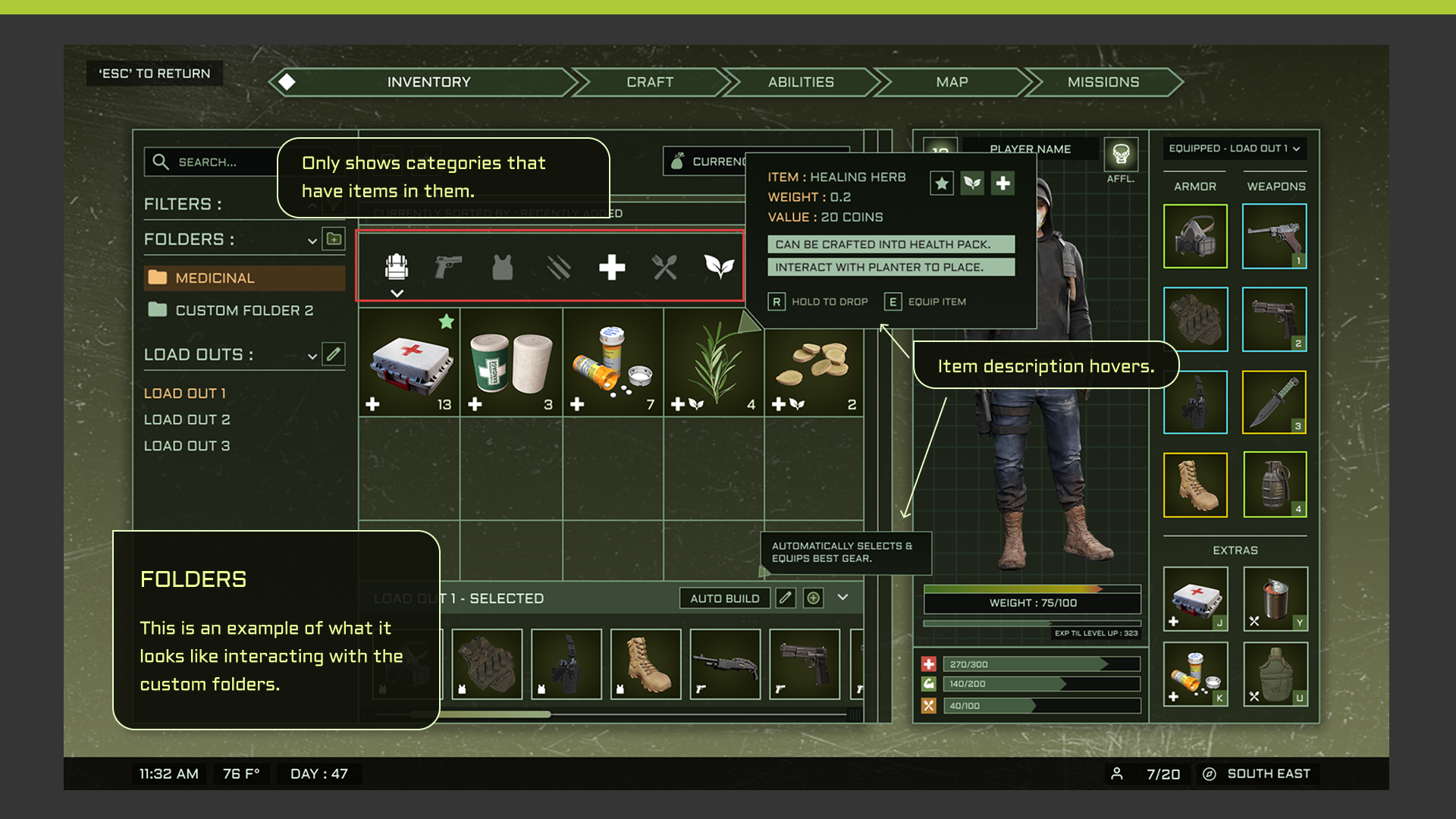Select the Luger pistol weapon slot 1
The height and width of the screenshot is (819, 1456).
(x=1275, y=236)
